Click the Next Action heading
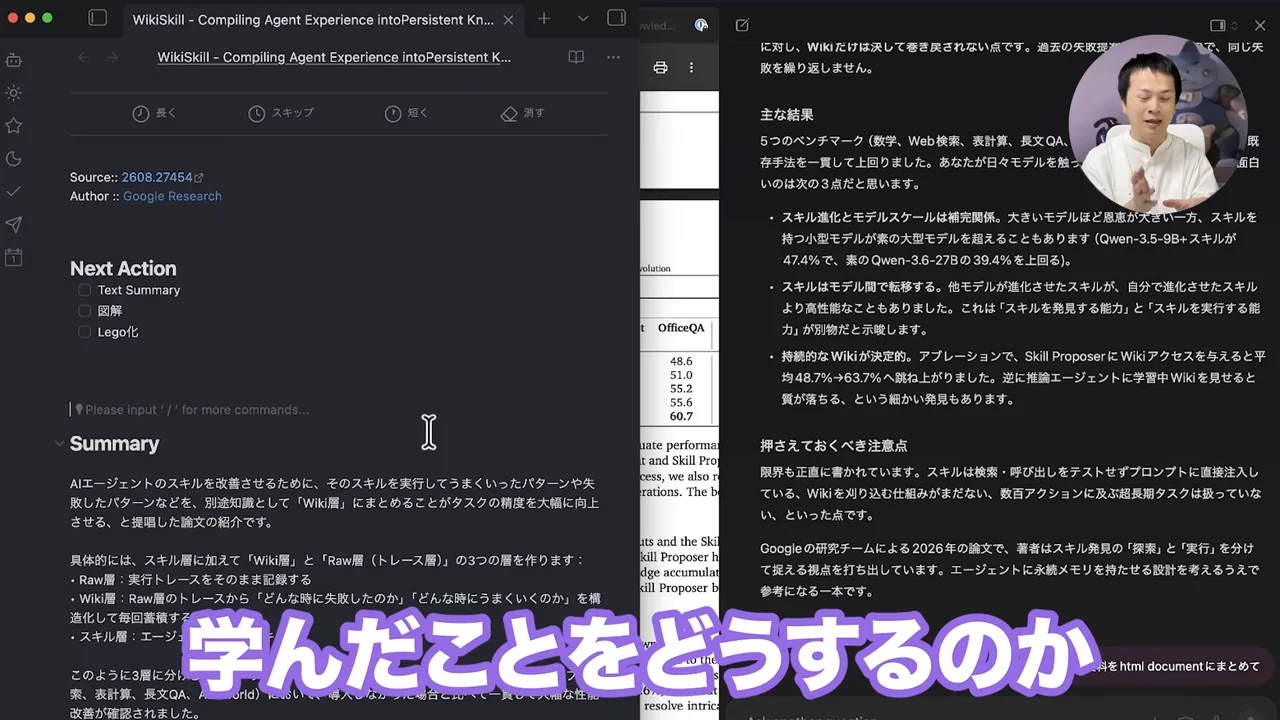 click(x=123, y=268)
